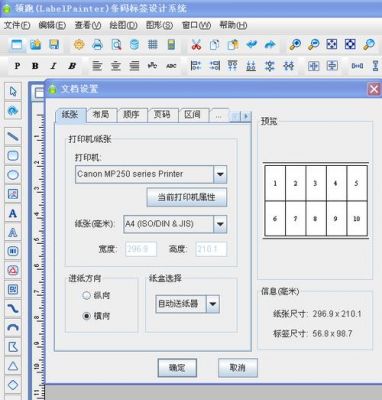Switch to the 顺序 tab
This screenshot has width=382, height=400.
132,115
